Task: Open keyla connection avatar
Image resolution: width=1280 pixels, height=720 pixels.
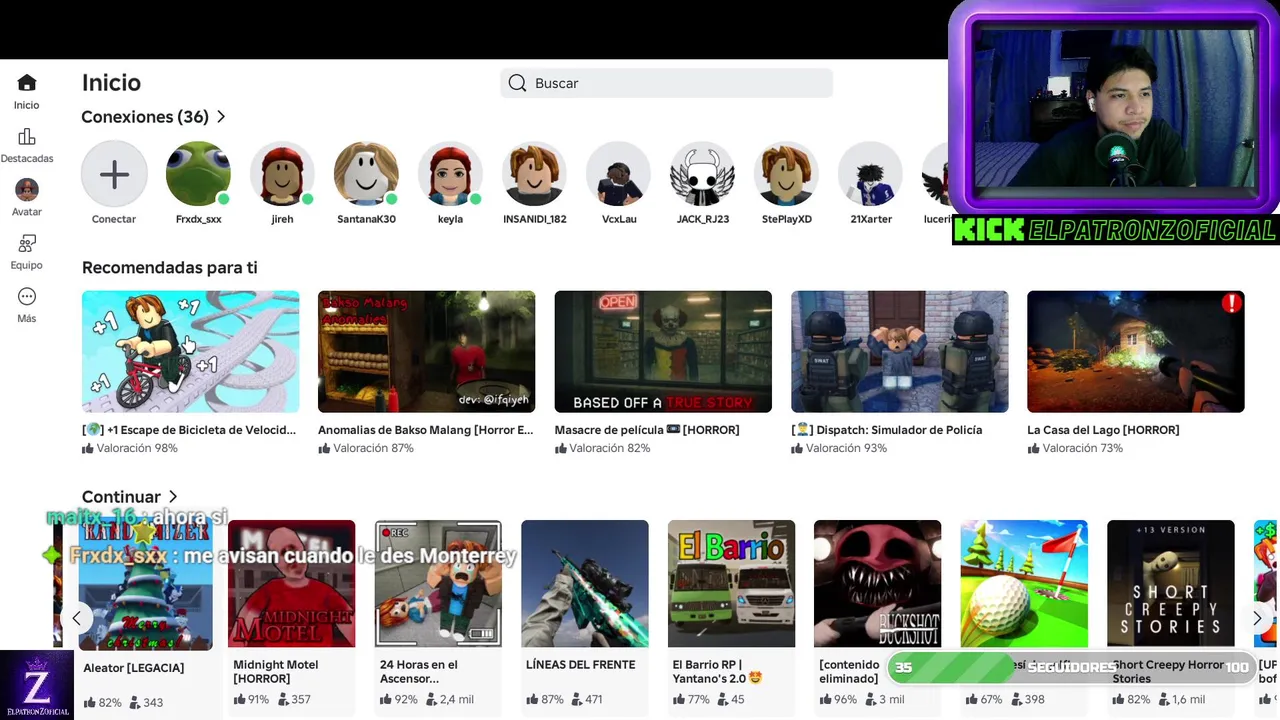Action: [450, 174]
